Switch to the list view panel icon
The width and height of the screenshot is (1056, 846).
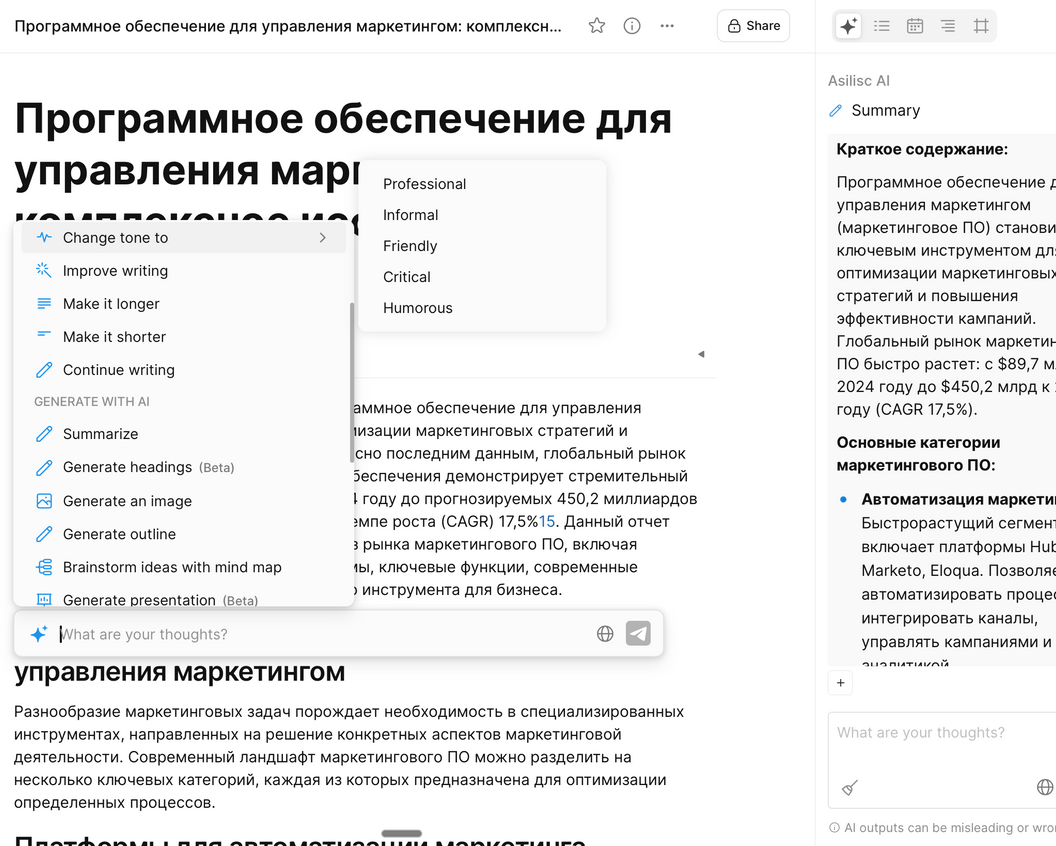pos(882,26)
